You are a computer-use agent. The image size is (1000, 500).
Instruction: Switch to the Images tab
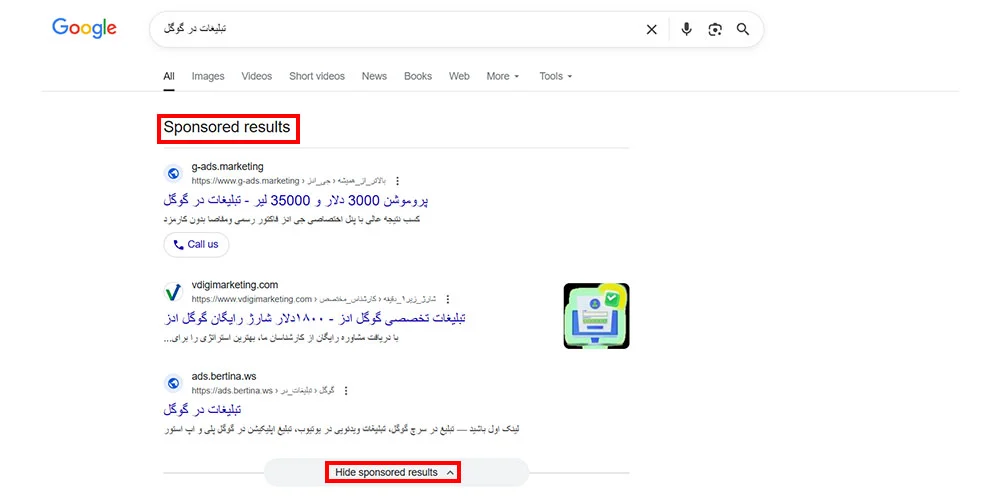208,77
